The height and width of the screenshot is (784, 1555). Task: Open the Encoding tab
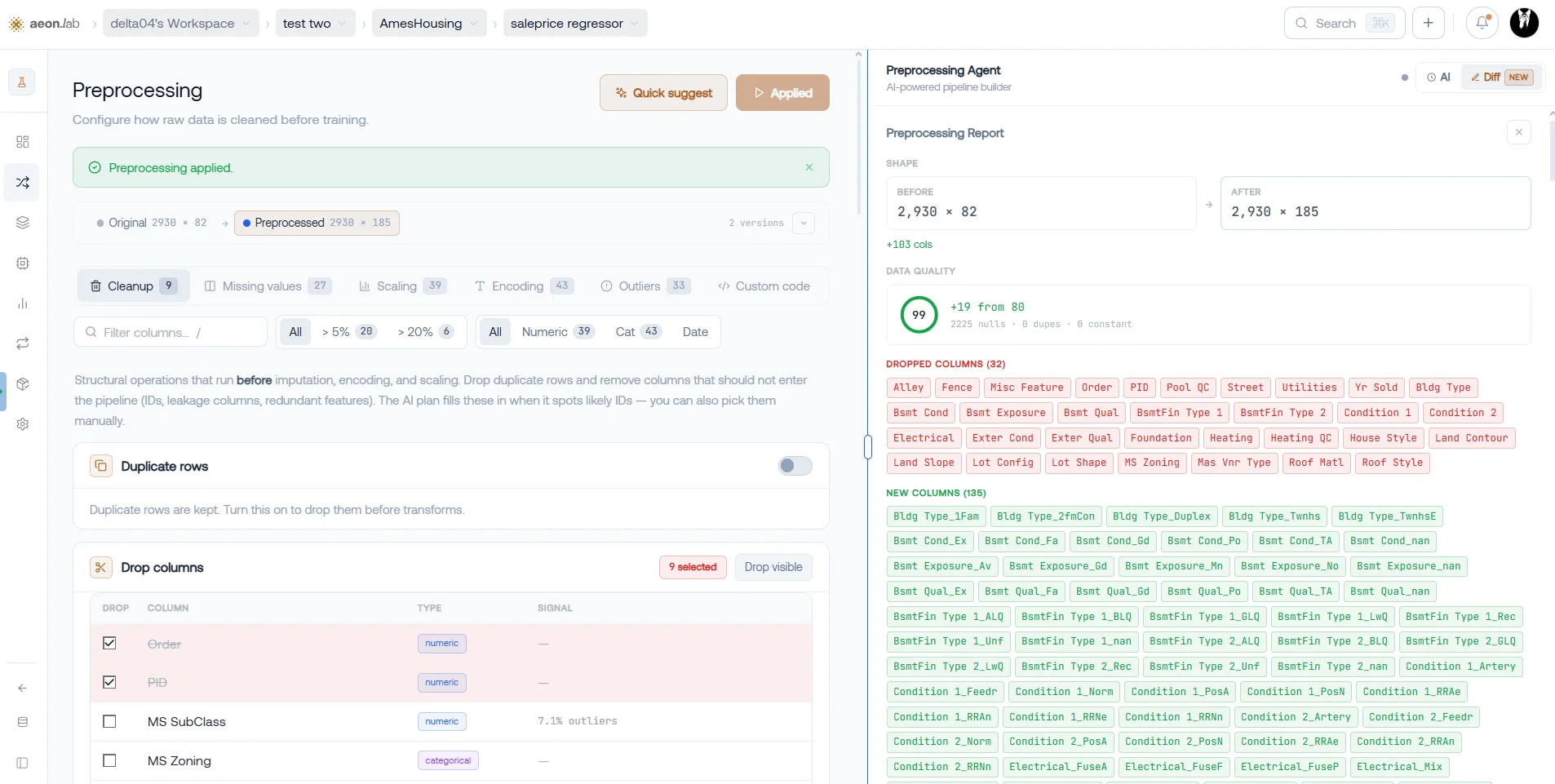point(524,286)
